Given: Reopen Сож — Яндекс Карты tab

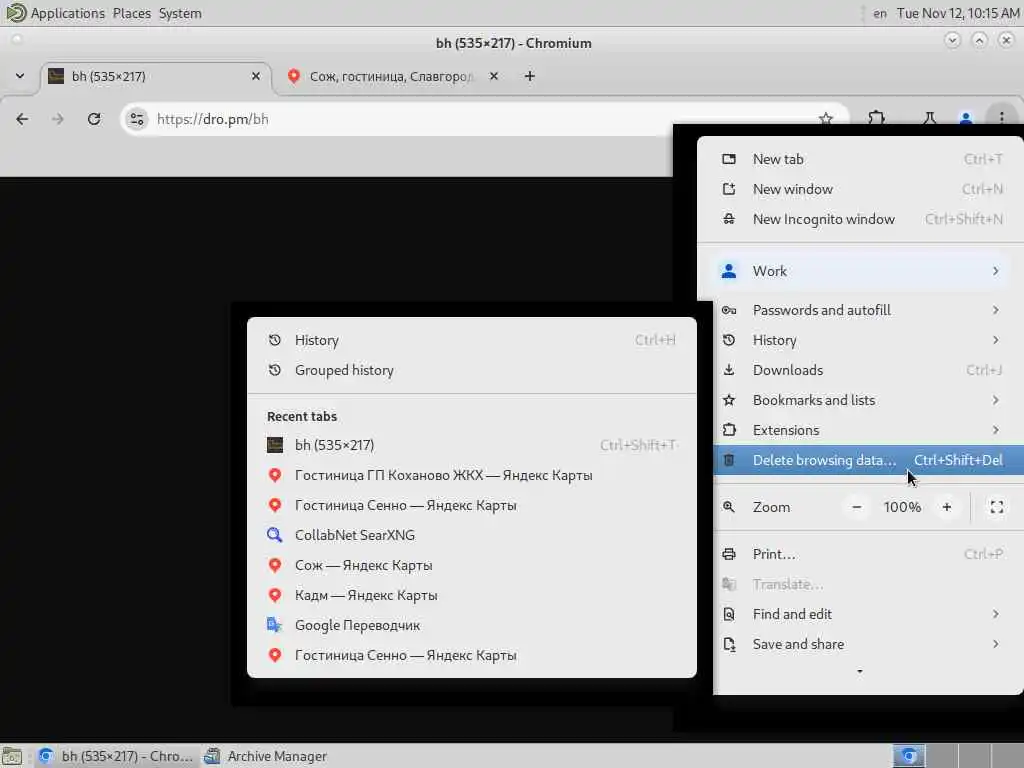Looking at the screenshot, I should click(472, 566).
